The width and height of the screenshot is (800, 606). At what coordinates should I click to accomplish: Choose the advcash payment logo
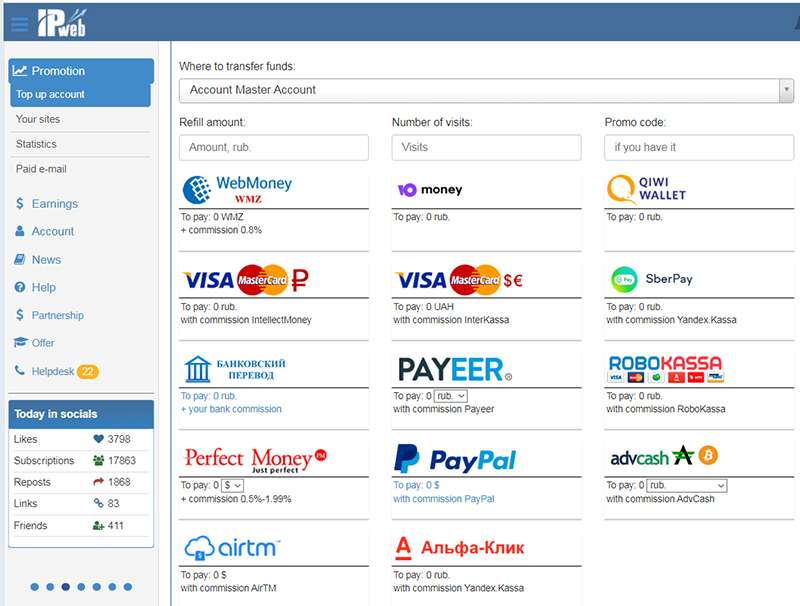pyautogui.click(x=664, y=457)
